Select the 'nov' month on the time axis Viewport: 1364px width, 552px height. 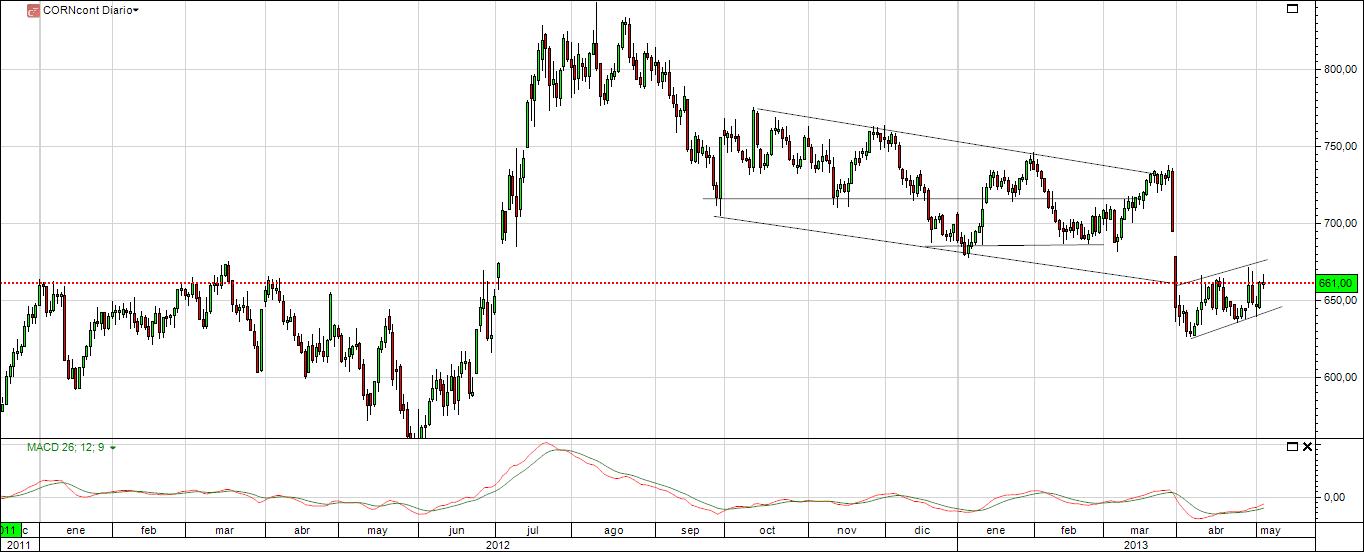845,530
